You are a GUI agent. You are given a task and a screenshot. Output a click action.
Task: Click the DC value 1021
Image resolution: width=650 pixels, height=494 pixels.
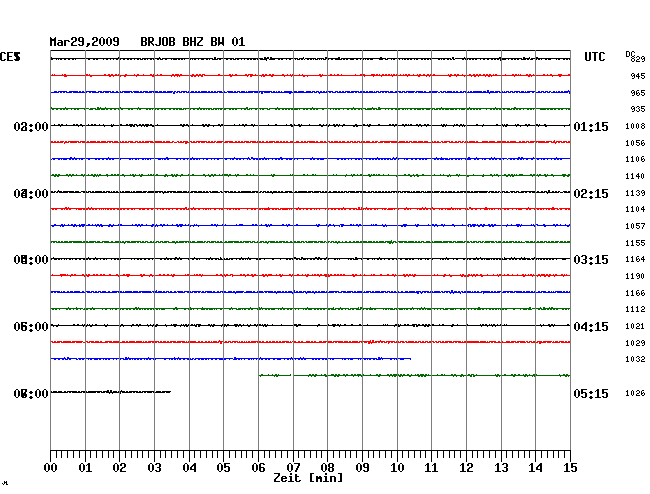pos(635,326)
